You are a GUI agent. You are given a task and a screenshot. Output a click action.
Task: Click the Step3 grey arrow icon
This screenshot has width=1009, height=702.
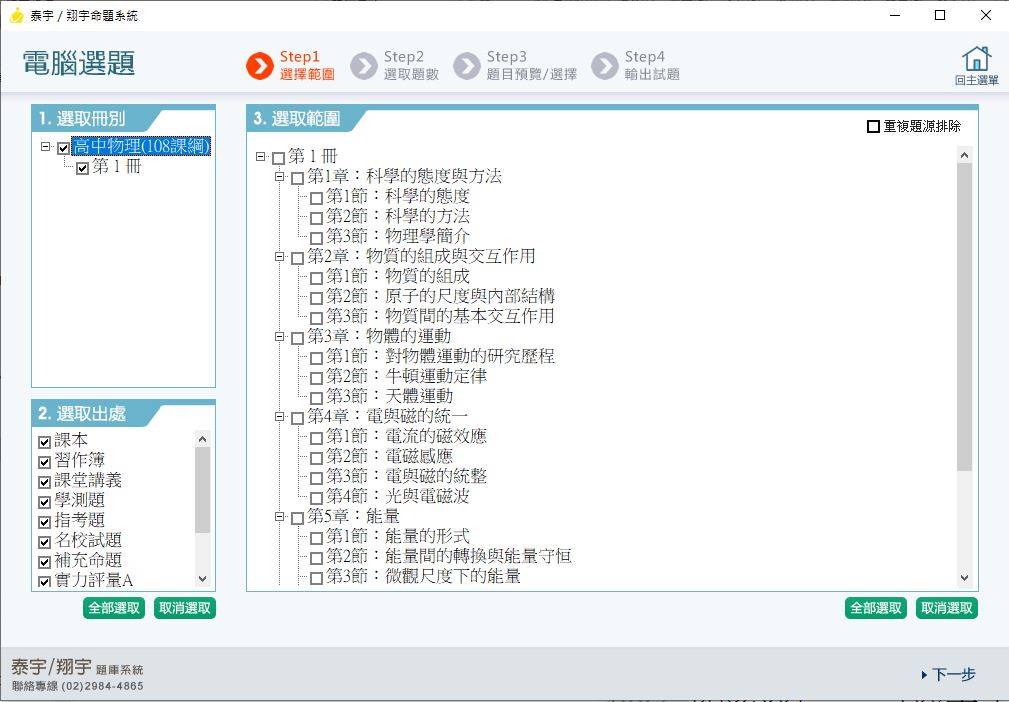coord(467,66)
